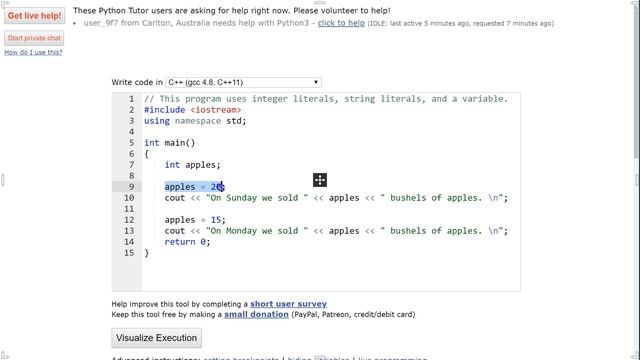The width and height of the screenshot is (640, 360).
Task: Click the Write code in label
Action: pos(137,82)
